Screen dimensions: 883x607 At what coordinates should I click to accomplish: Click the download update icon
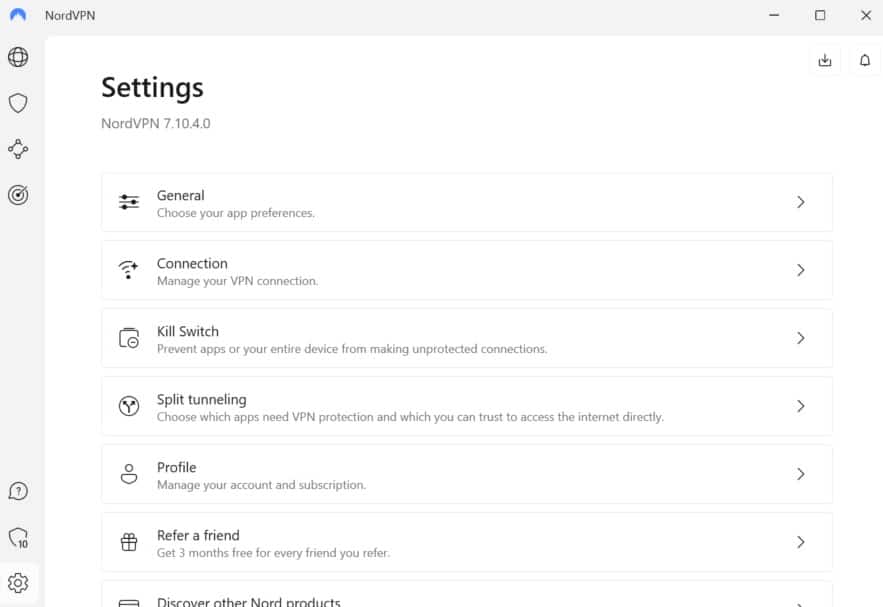point(825,60)
